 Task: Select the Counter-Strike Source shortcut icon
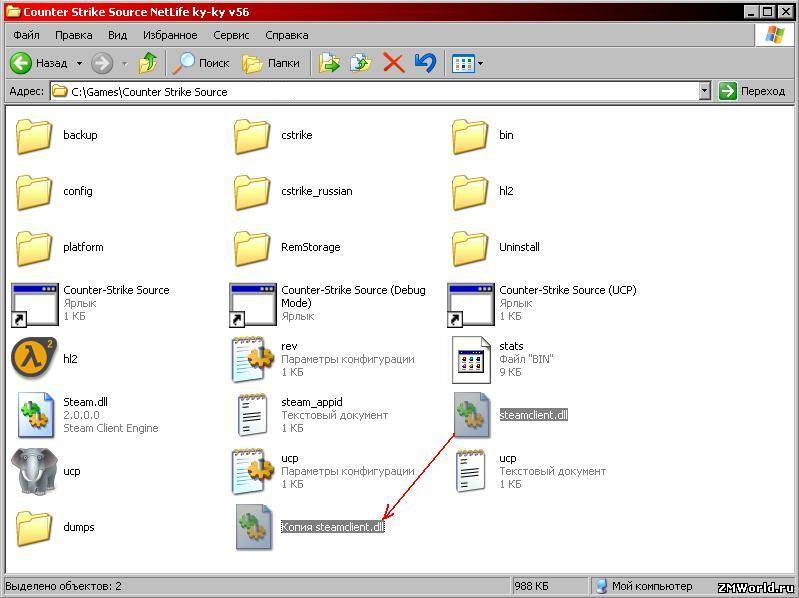[x=35, y=305]
